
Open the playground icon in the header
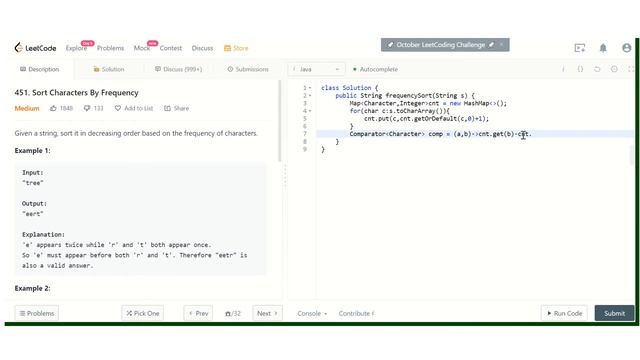tap(580, 48)
